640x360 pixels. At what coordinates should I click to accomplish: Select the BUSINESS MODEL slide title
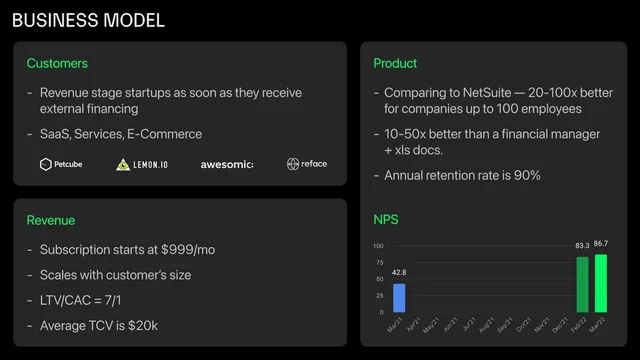tap(88, 20)
